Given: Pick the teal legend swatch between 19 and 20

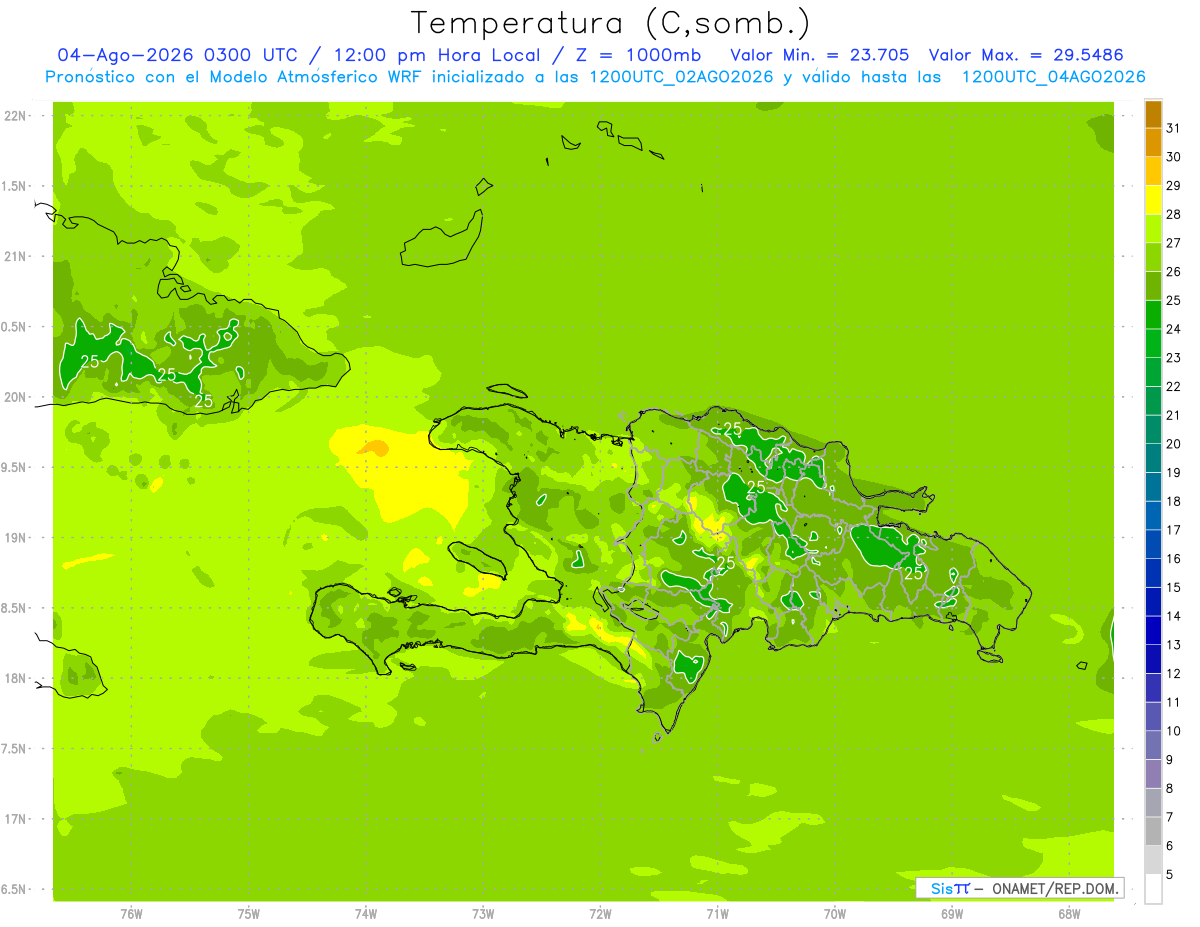Looking at the screenshot, I should pos(1153,458).
